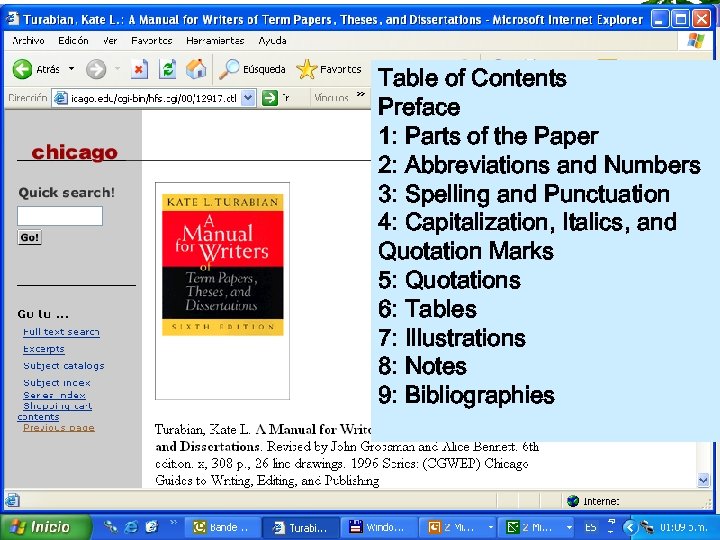This screenshot has height=540, width=720.
Task: Open the Favoritos star toolbar button
Action: [329, 69]
